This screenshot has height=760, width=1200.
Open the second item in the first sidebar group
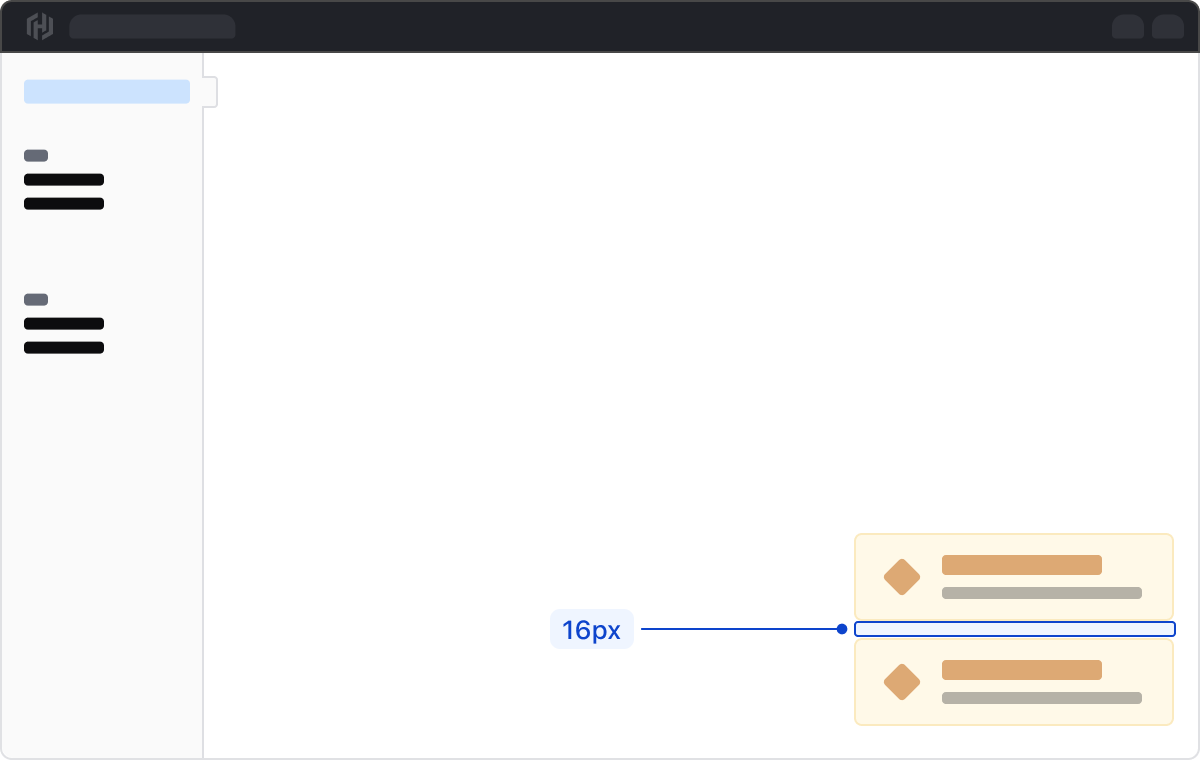64,204
